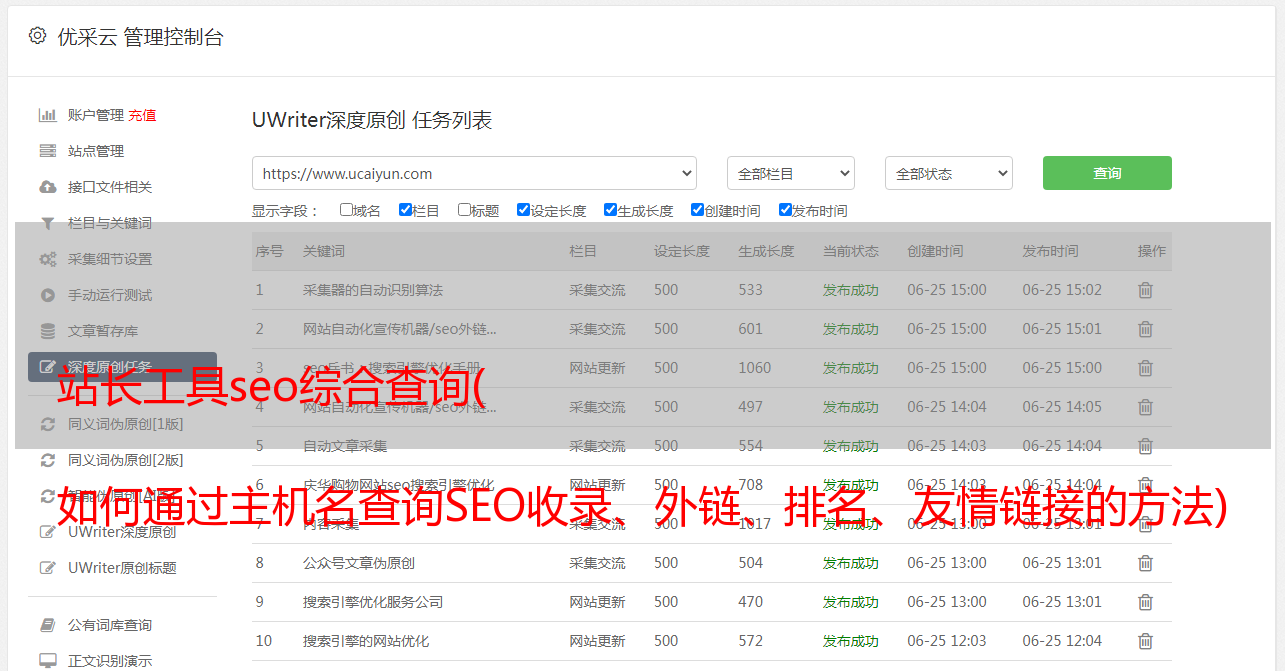
Task: Click the edit icon for UWriter原创标题
Action: point(47,568)
